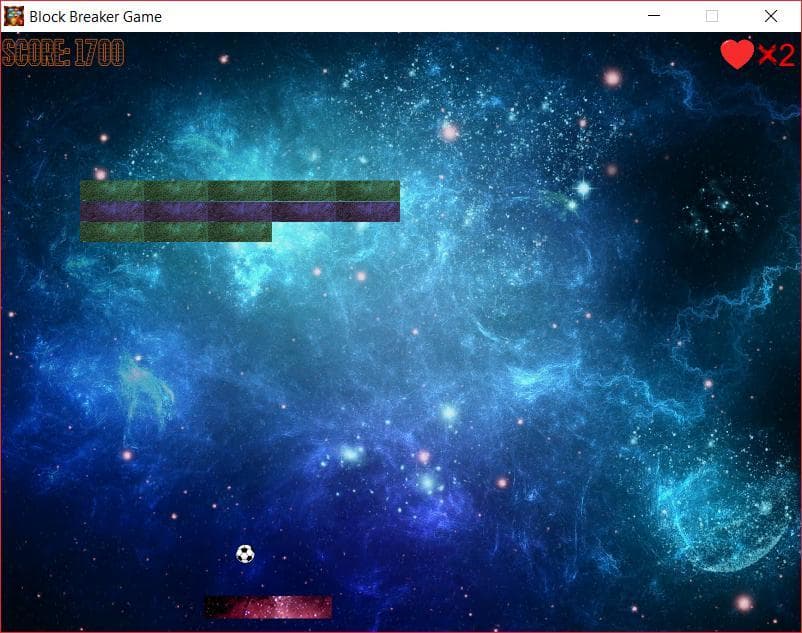Click the rightmost green block in top row
The image size is (802, 633).
coord(368,191)
